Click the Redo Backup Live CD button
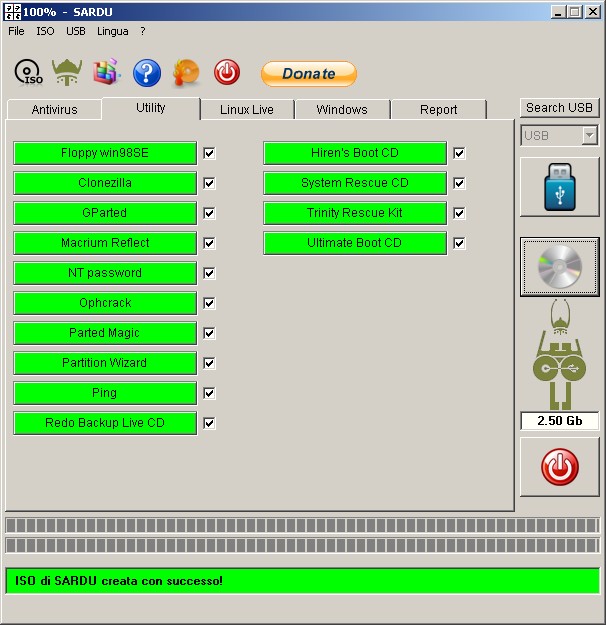This screenshot has width=606, height=625. (x=105, y=423)
